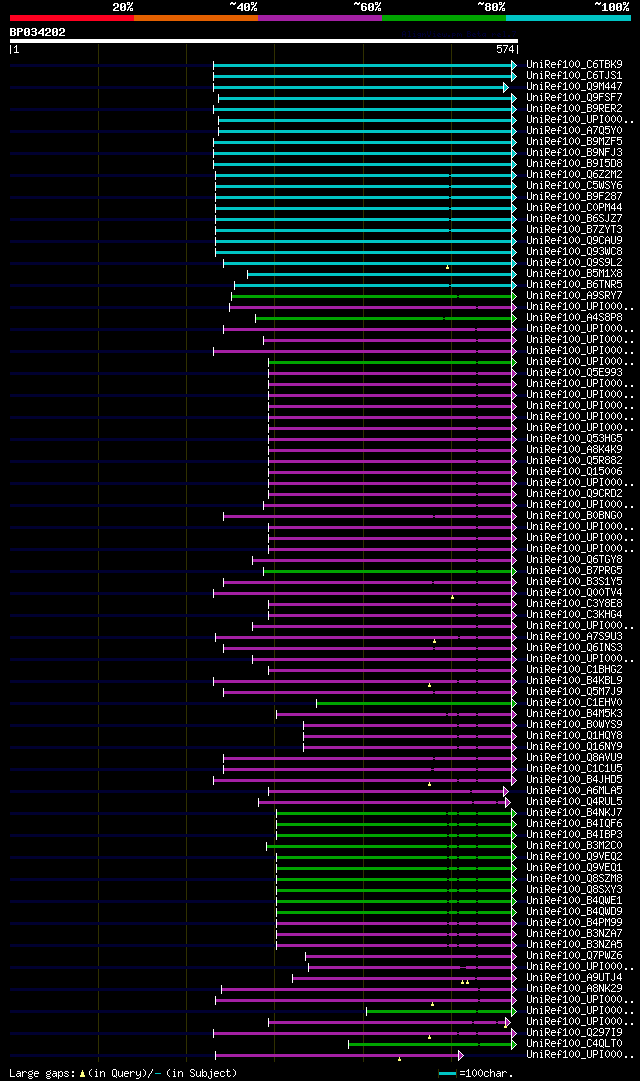Select hit UniRef100_A8NK29
The height and width of the screenshot is (1081, 640).
click(574, 989)
